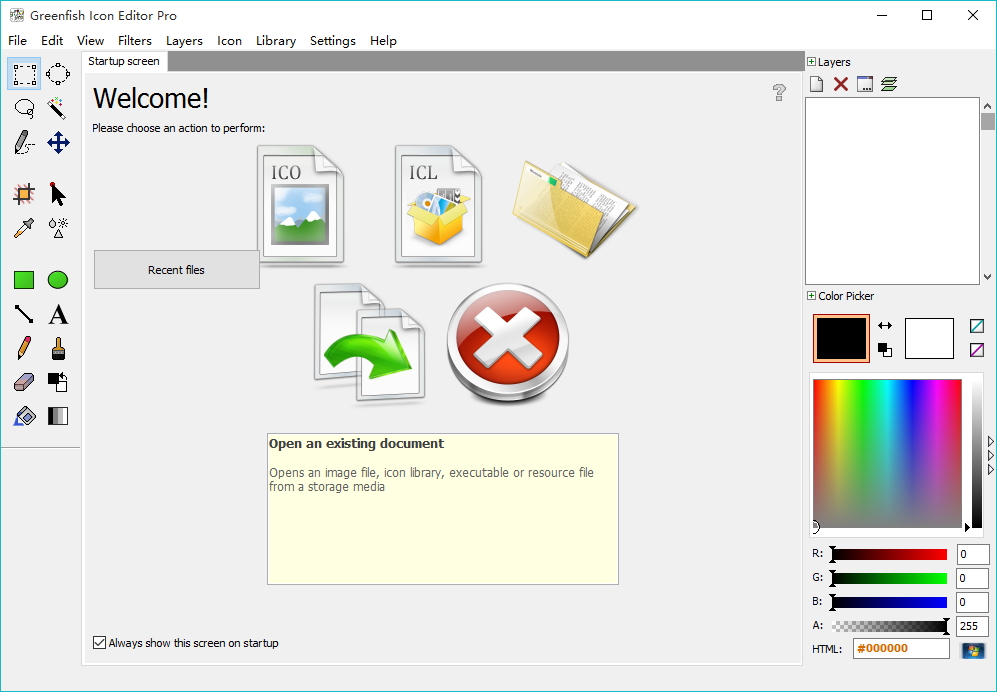The image size is (997, 692).
Task: Click the batch convert files icon
Action: [x=369, y=343]
